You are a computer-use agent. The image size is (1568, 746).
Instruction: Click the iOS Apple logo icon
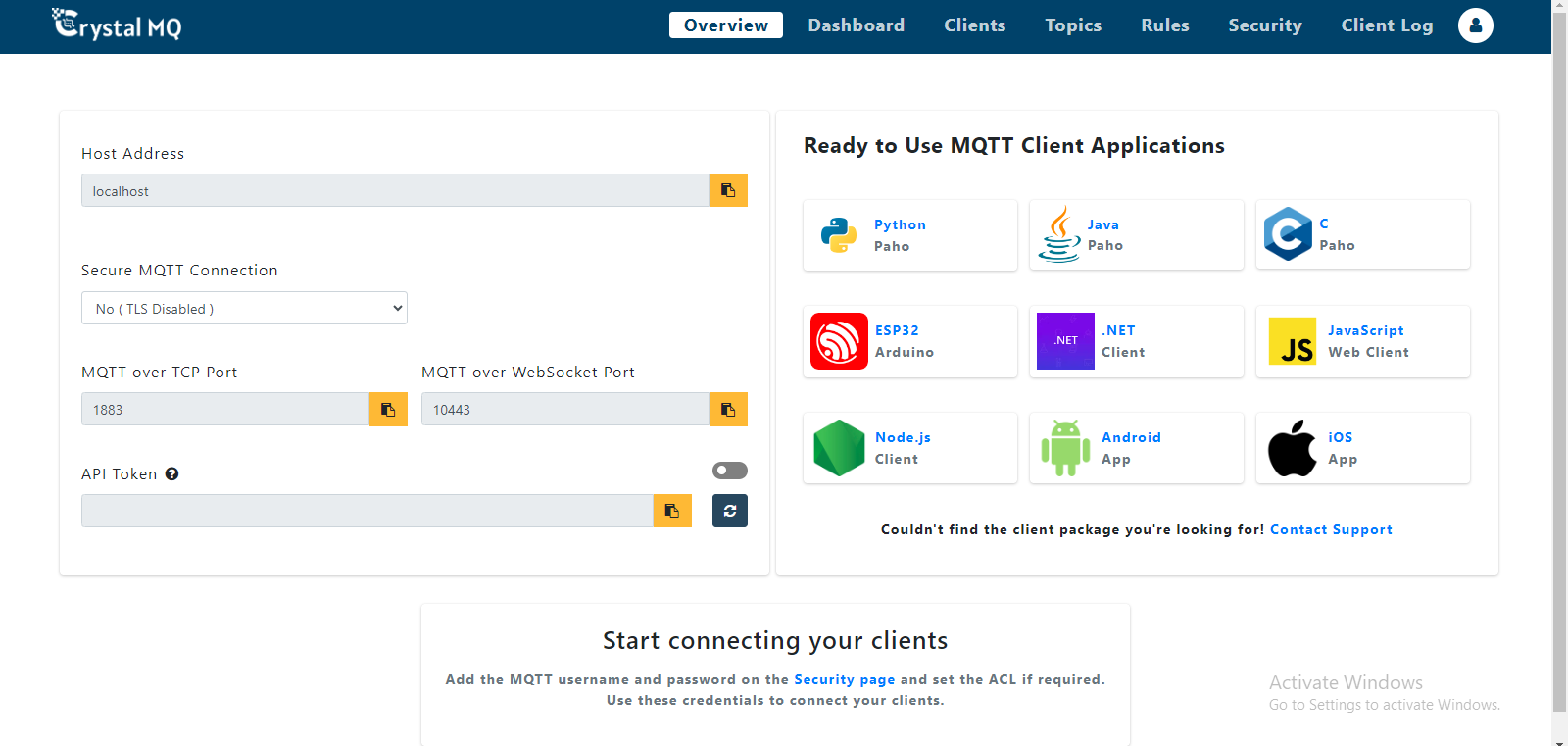click(x=1293, y=448)
